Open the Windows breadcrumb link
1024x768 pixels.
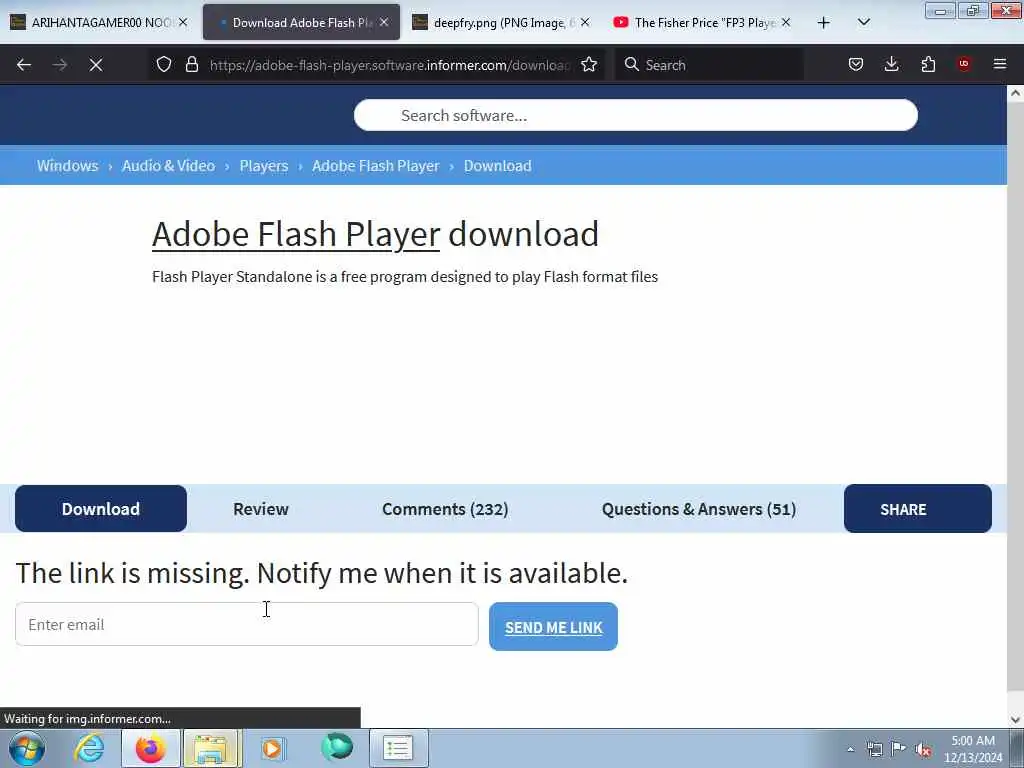point(67,166)
